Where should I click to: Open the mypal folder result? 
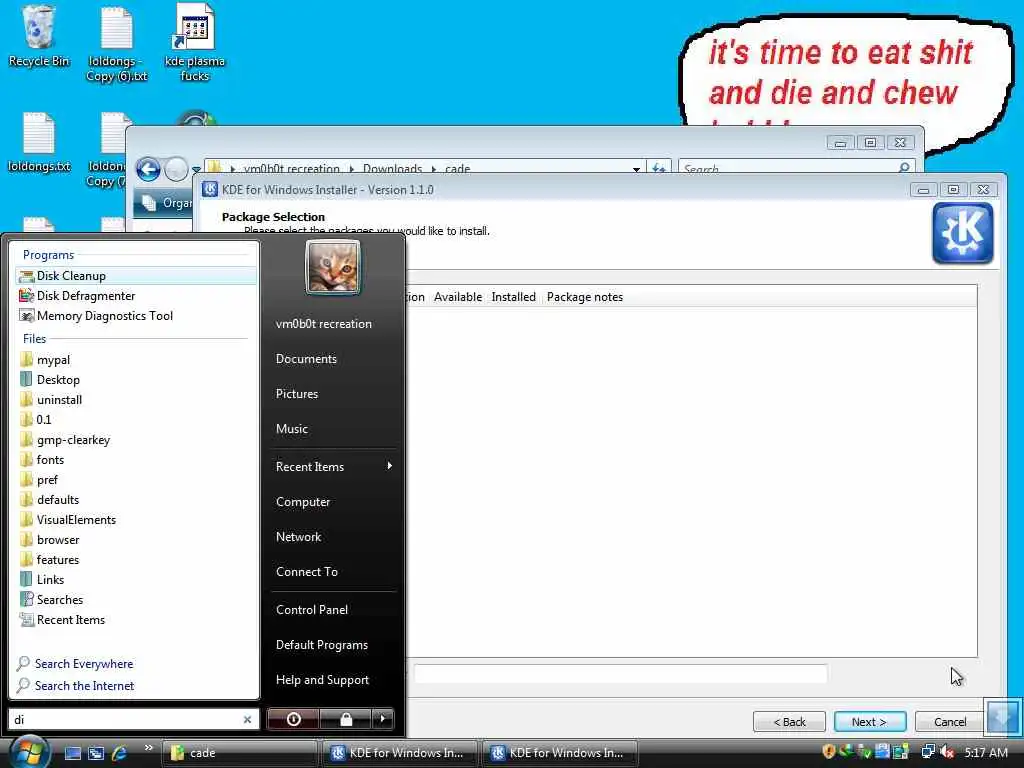click(x=135, y=360)
